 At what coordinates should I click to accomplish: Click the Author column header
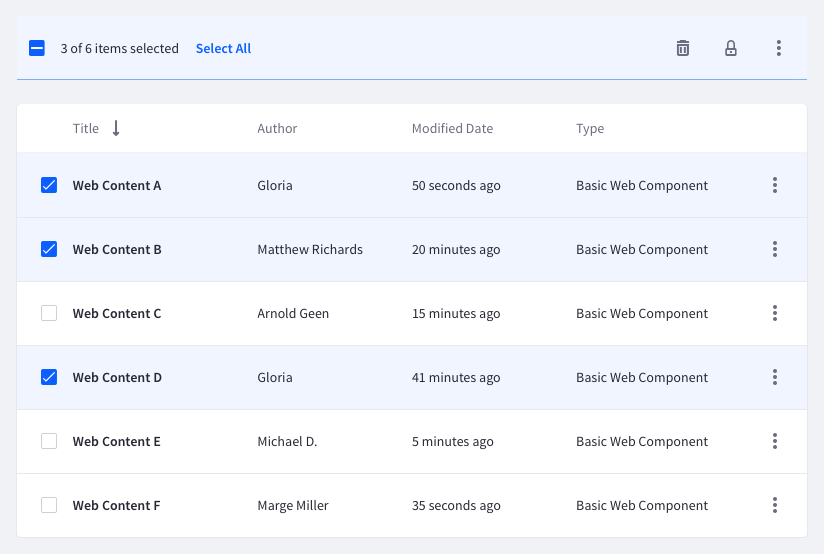tap(277, 128)
